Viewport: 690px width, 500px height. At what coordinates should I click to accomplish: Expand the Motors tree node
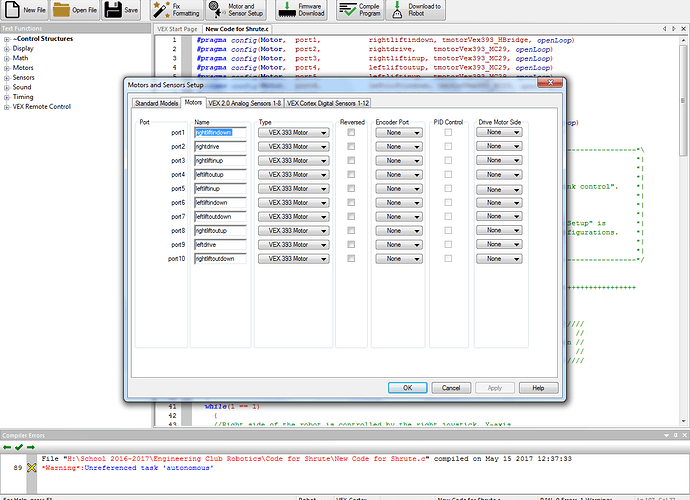(7, 68)
